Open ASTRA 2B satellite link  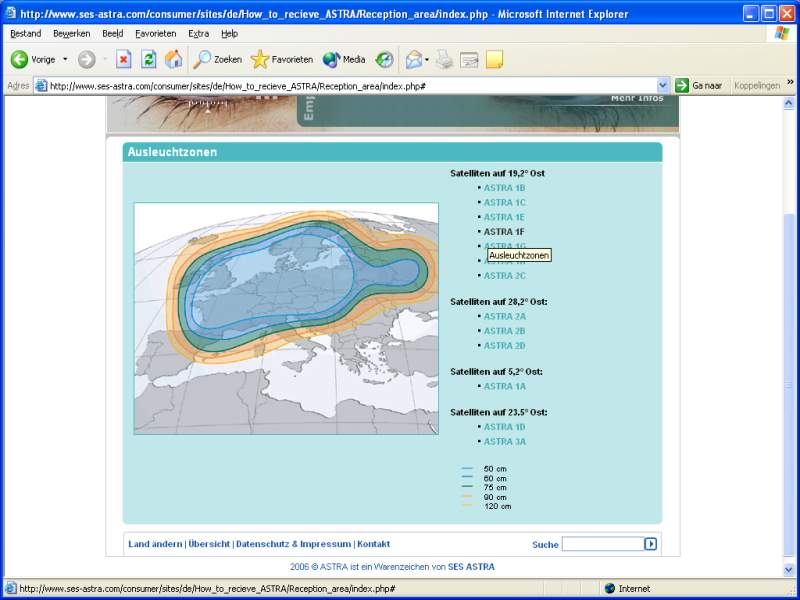tap(504, 331)
